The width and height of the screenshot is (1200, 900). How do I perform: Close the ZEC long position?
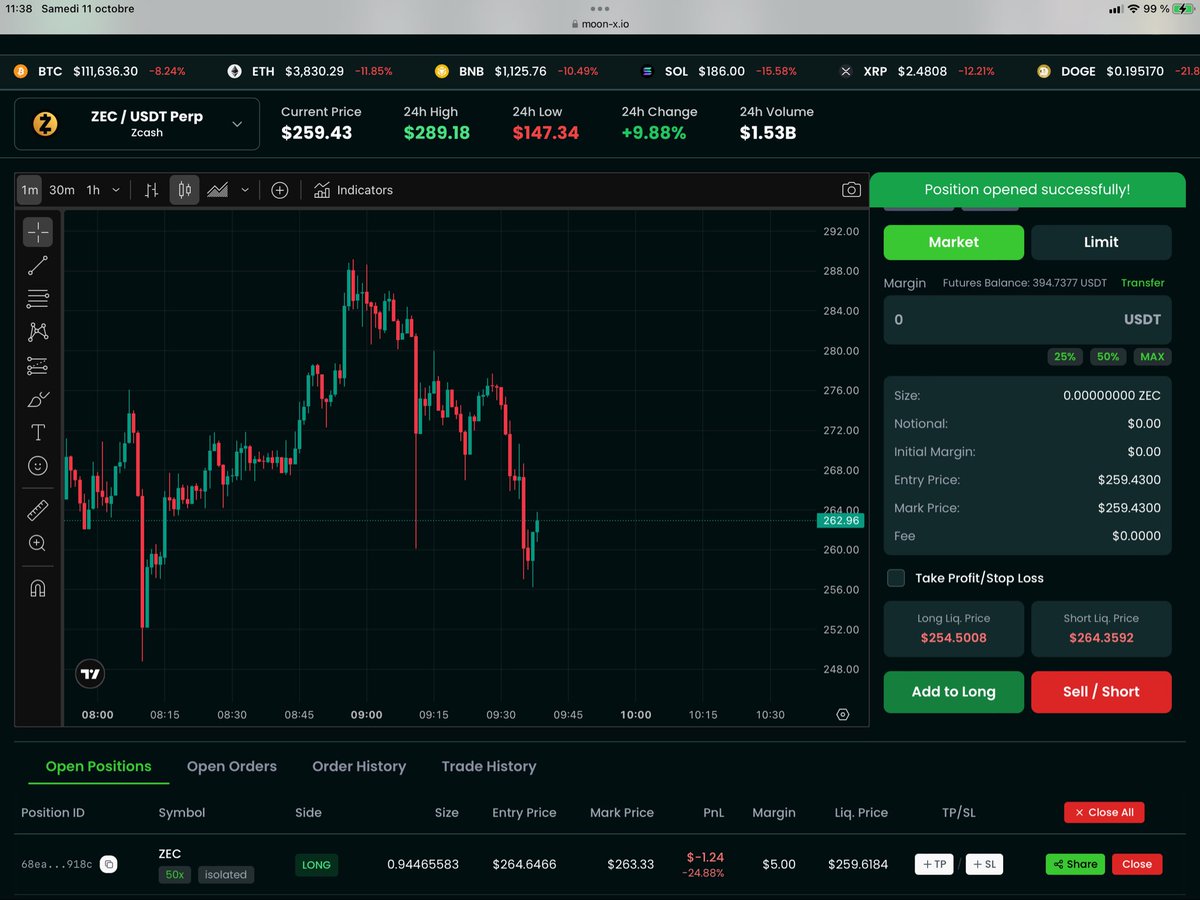(1137, 864)
